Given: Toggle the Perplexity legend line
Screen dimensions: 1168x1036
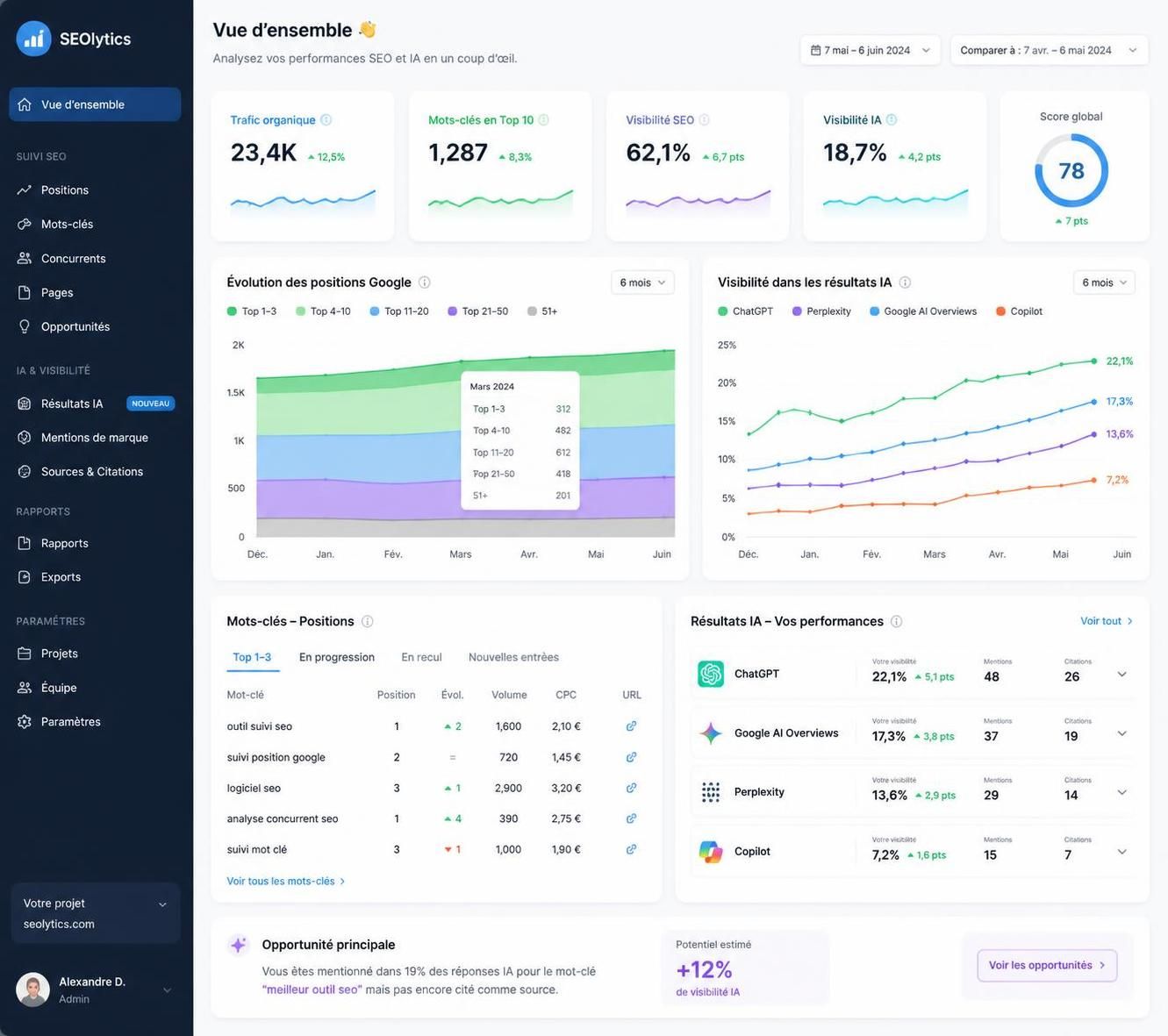Looking at the screenshot, I should click(821, 311).
